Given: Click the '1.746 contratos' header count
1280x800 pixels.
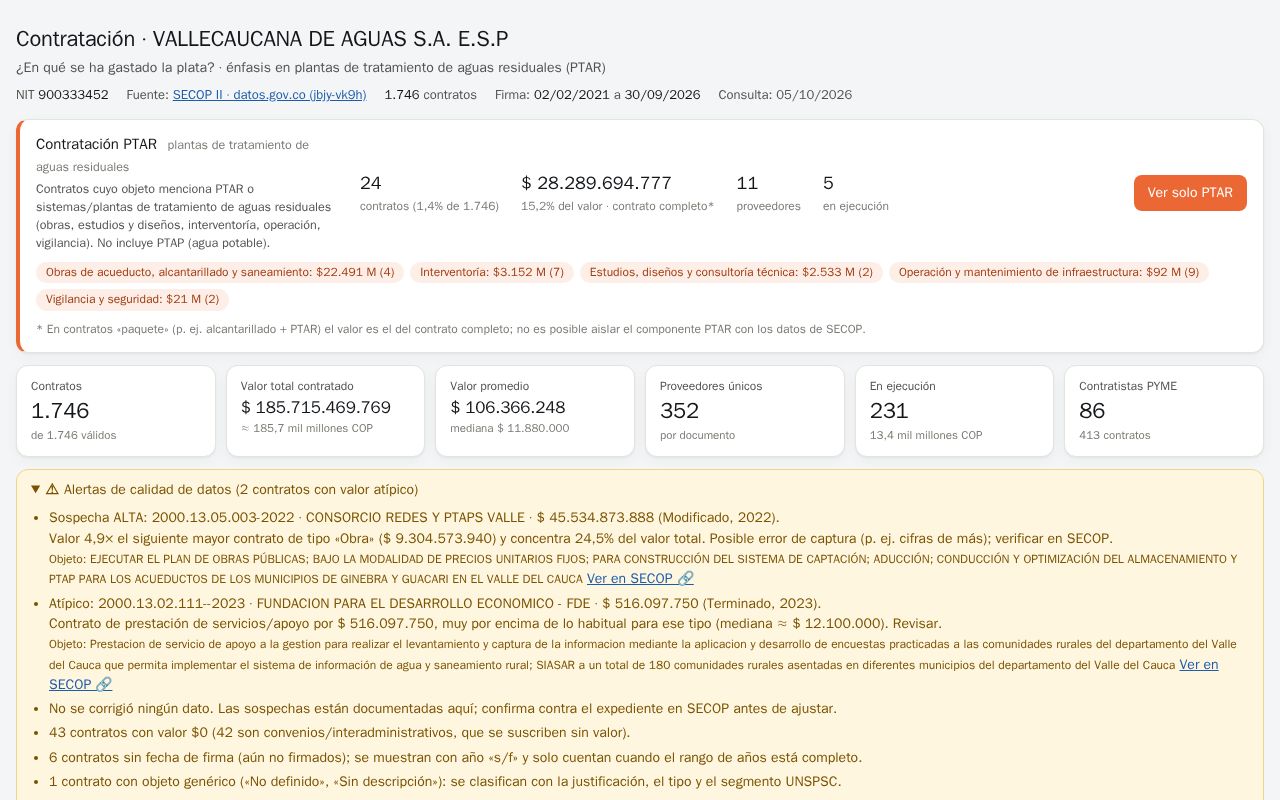Looking at the screenshot, I should [x=430, y=95].
